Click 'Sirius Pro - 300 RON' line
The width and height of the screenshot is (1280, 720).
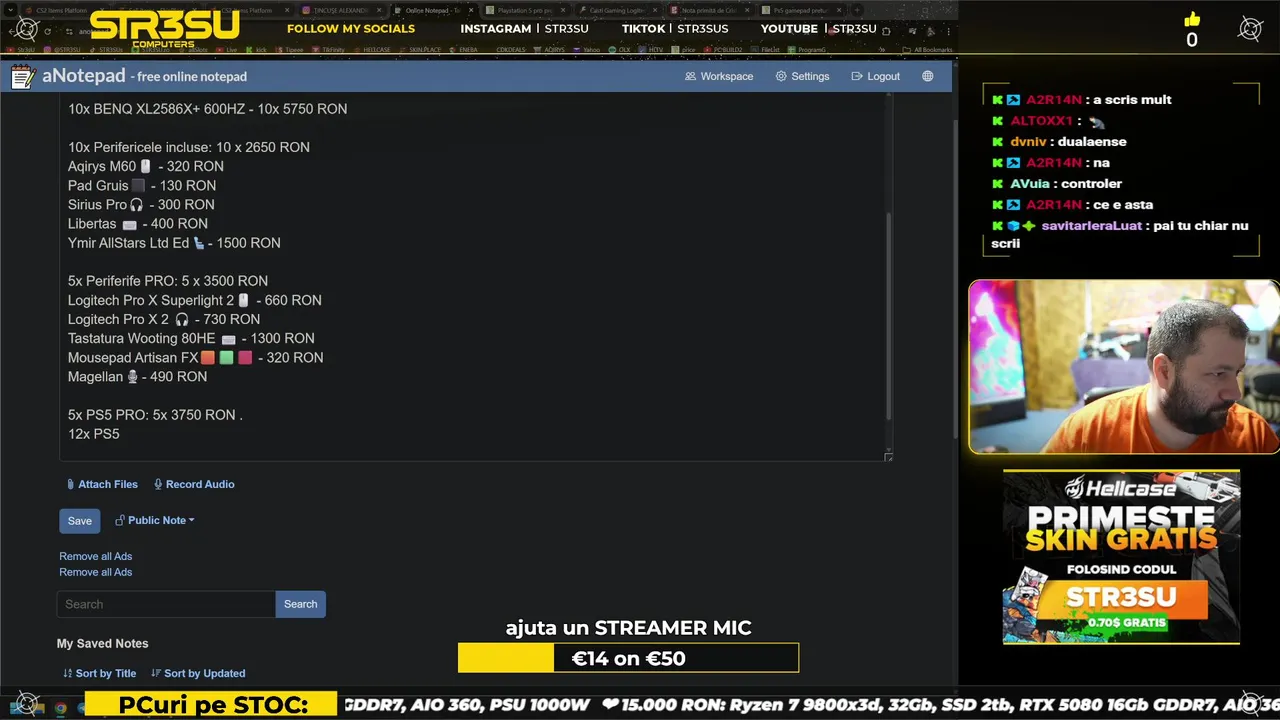pyautogui.click(x=141, y=204)
